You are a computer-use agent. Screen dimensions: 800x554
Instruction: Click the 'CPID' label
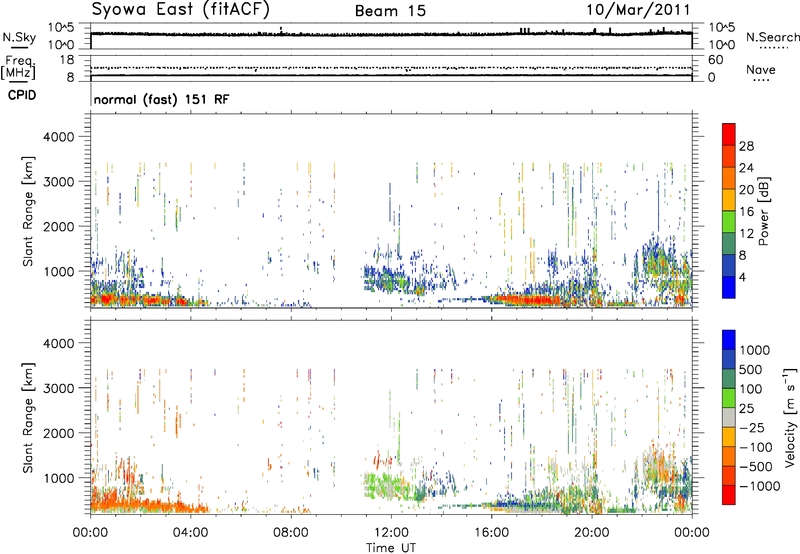click(22, 95)
